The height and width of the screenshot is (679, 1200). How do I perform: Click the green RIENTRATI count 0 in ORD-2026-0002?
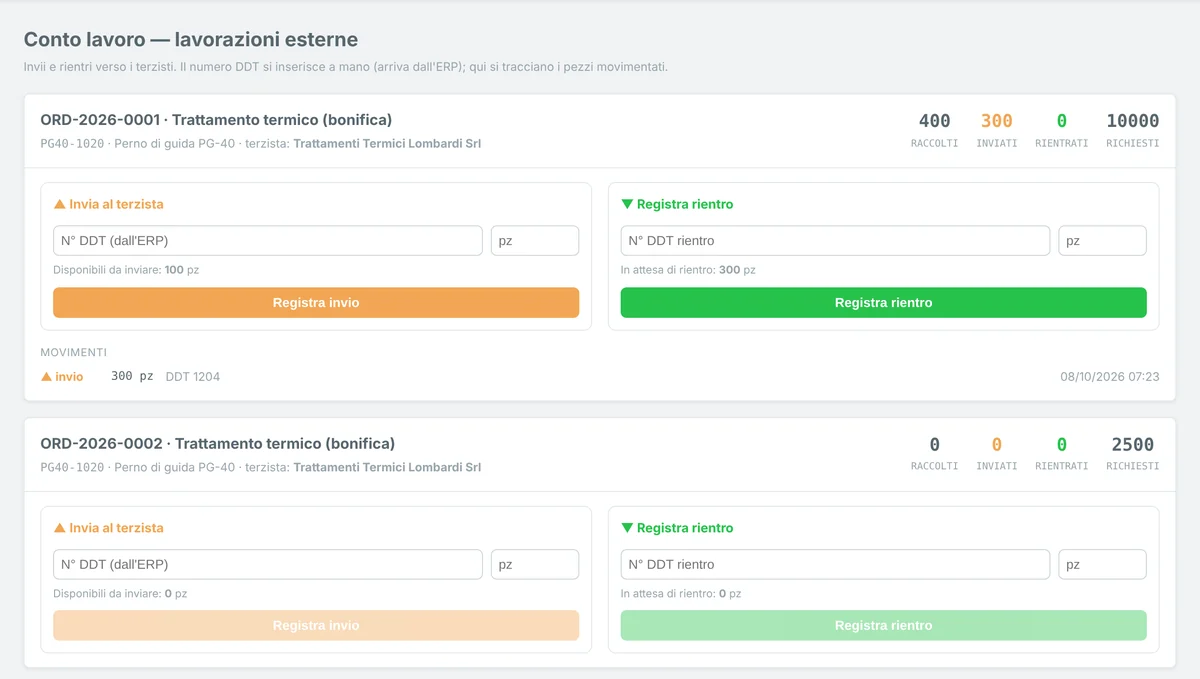(1062, 445)
